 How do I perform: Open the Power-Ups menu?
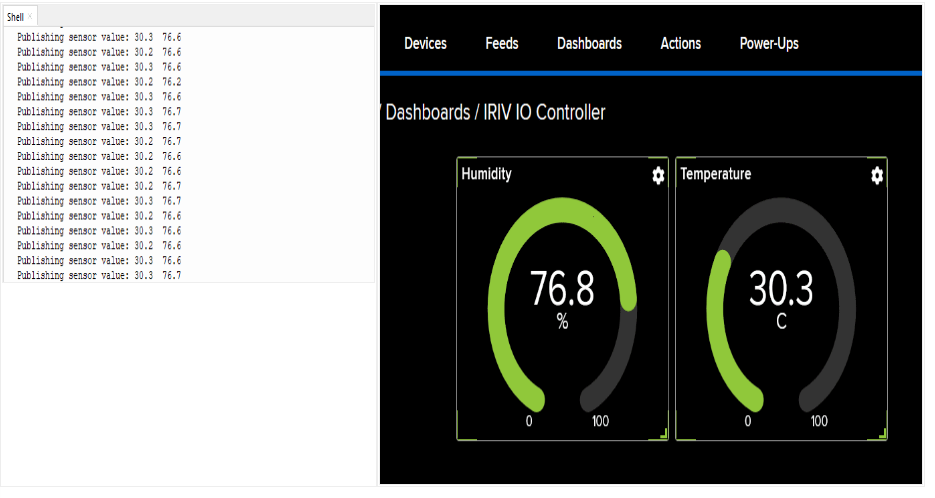(769, 44)
